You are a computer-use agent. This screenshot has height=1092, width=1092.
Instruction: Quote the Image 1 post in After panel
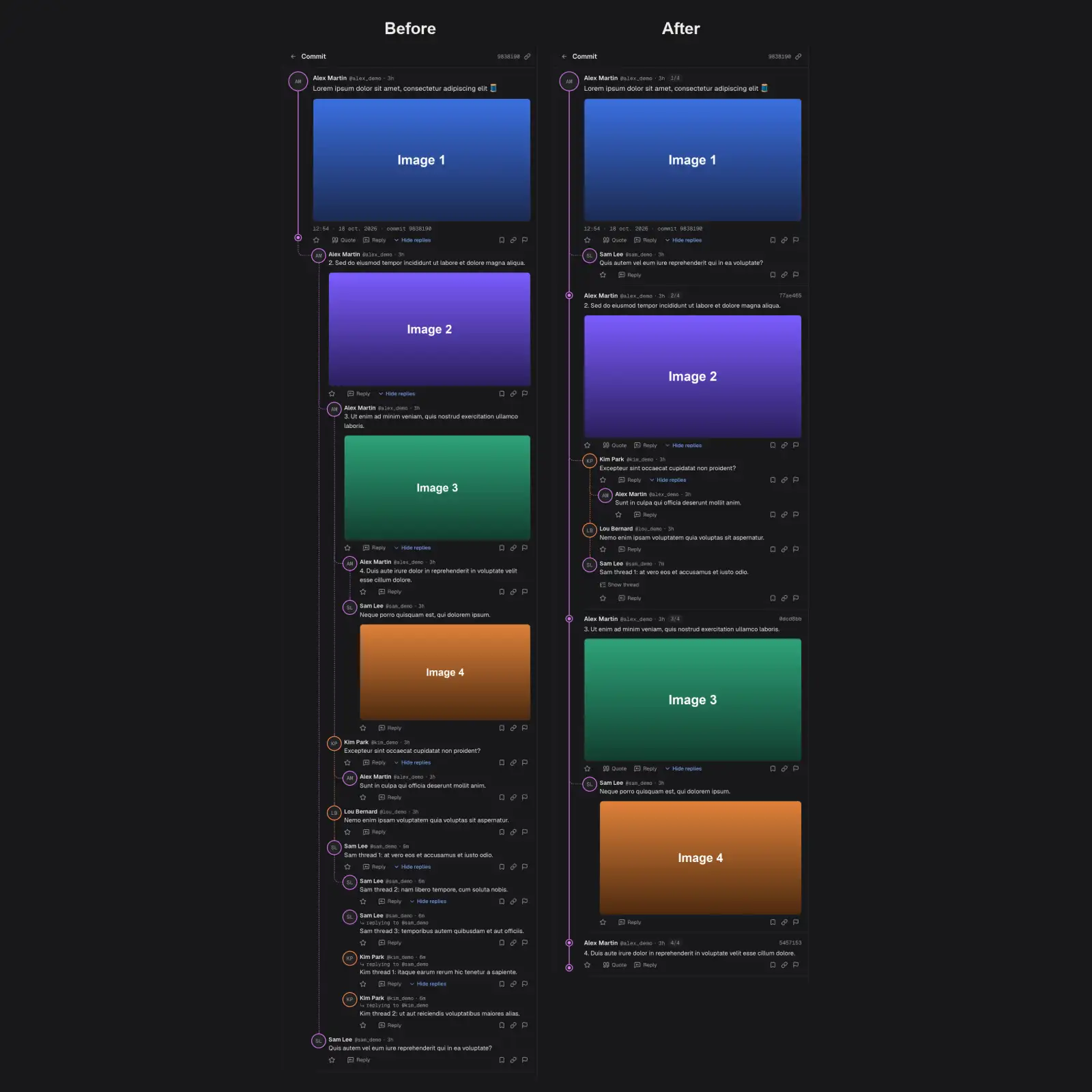(615, 240)
